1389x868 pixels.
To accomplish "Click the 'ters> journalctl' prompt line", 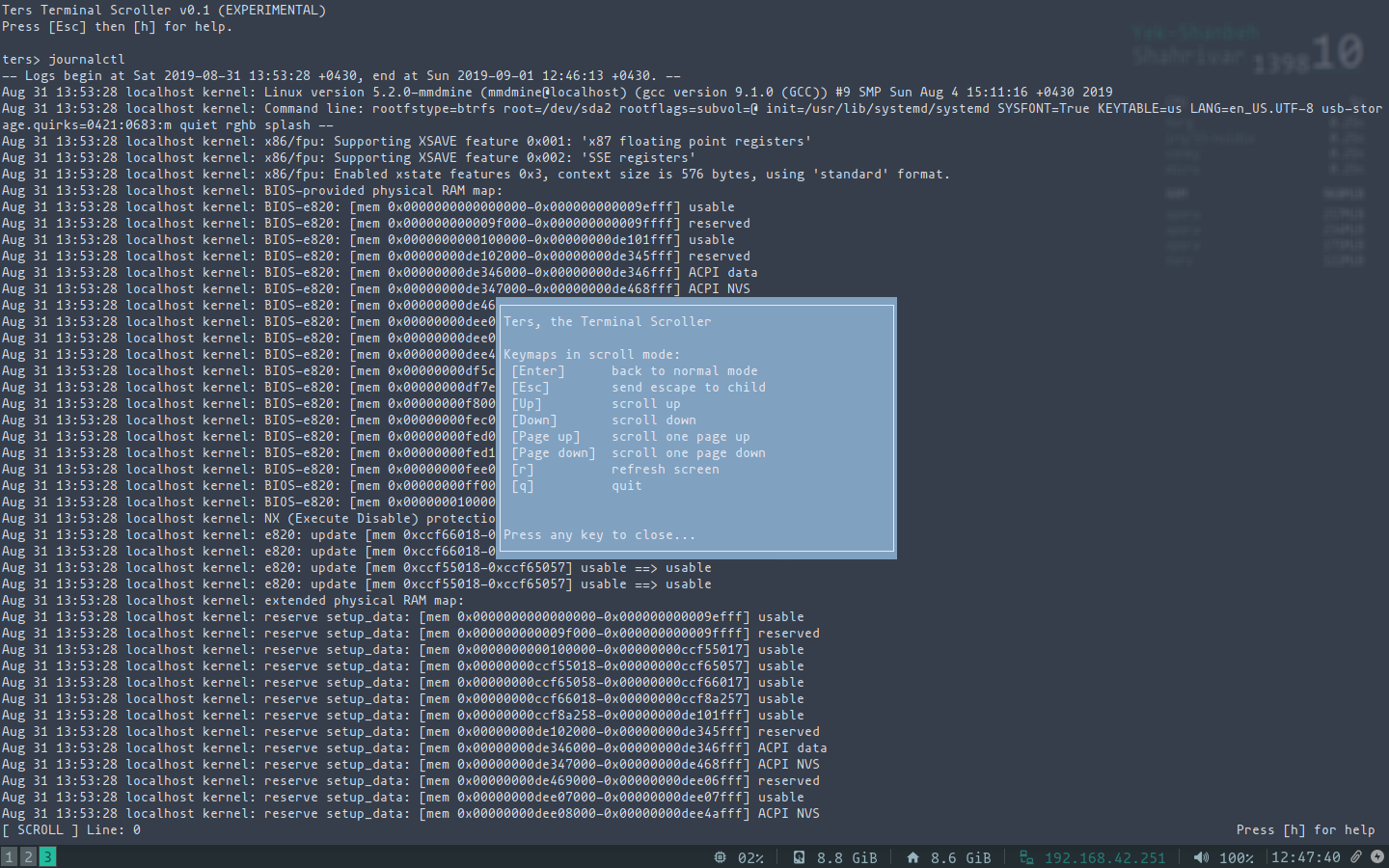I will pyautogui.click(x=64, y=59).
